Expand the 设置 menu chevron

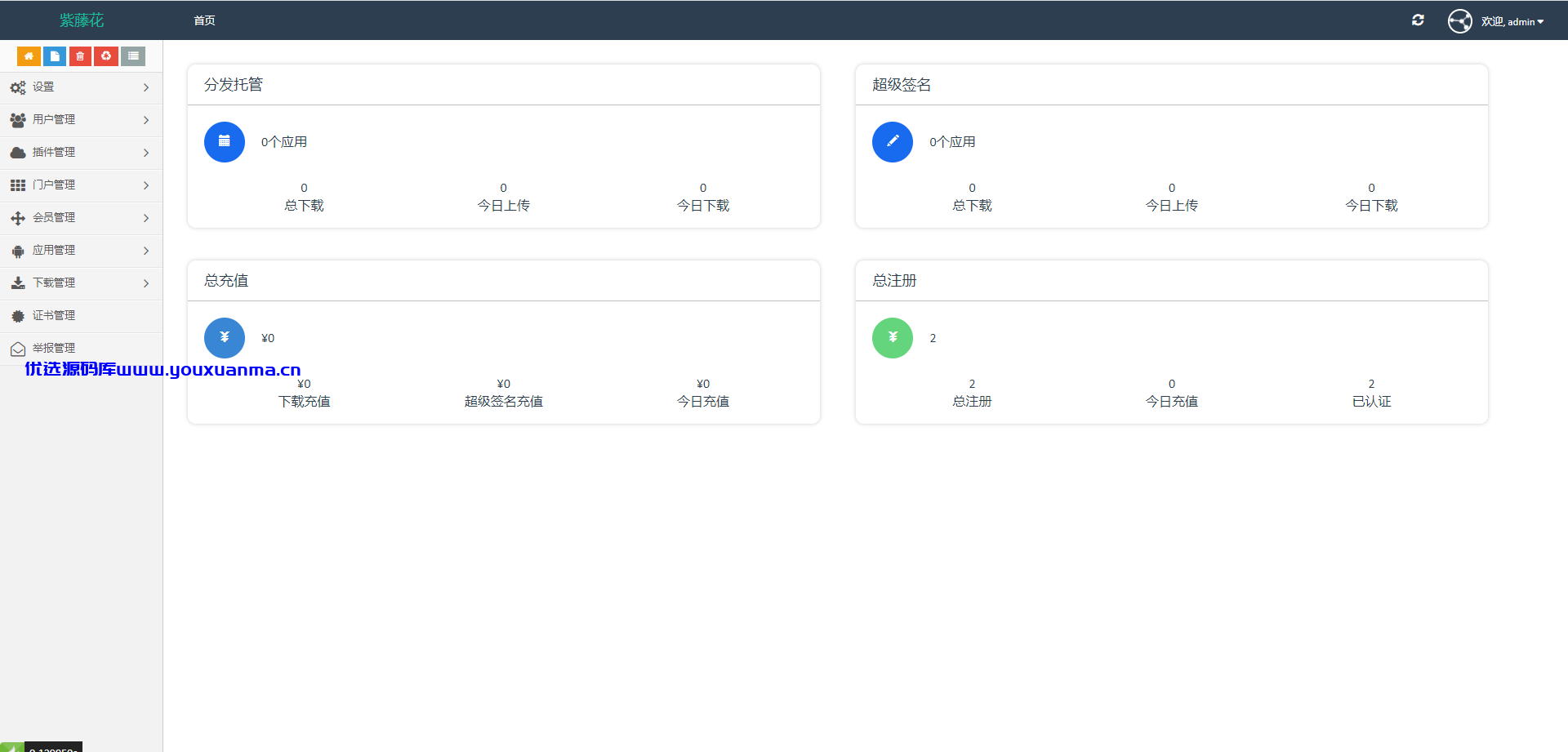point(146,87)
